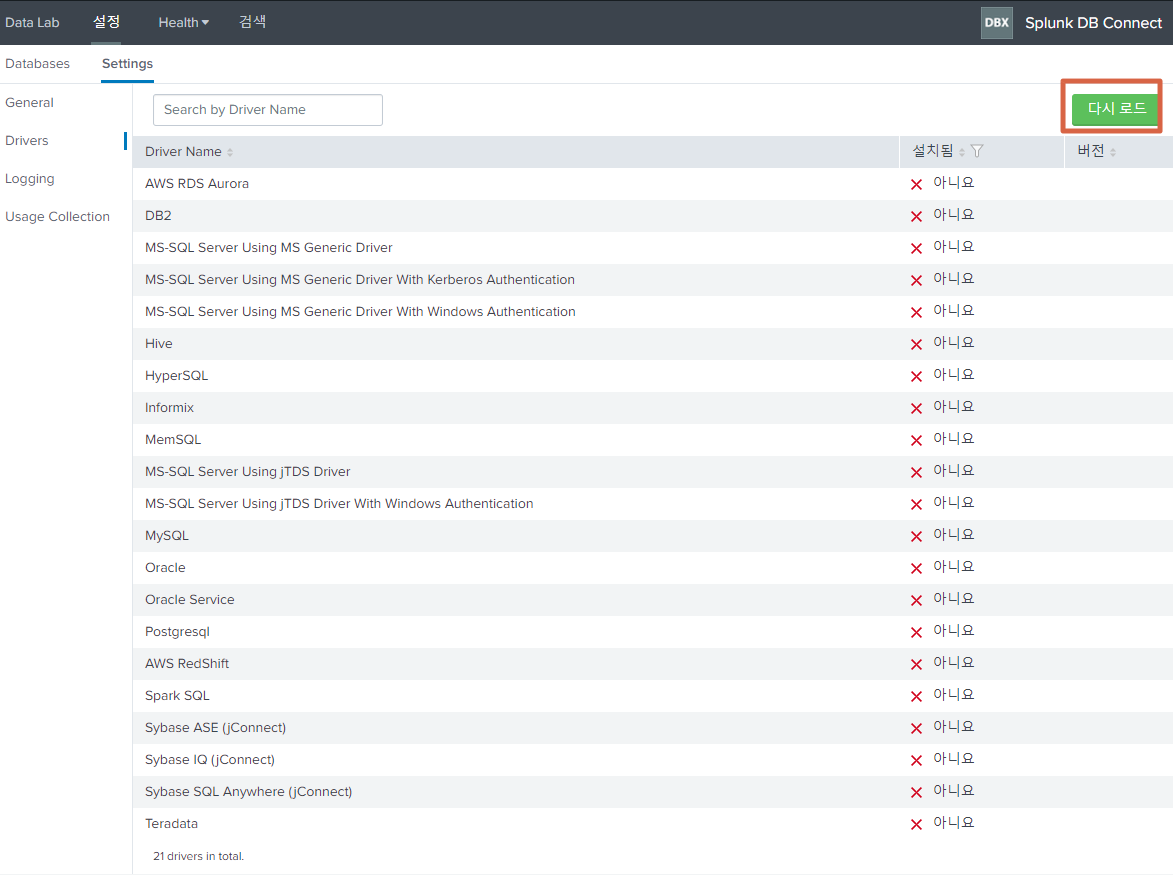
Task: Click red X icon in MySQL row
Action: pos(916,536)
